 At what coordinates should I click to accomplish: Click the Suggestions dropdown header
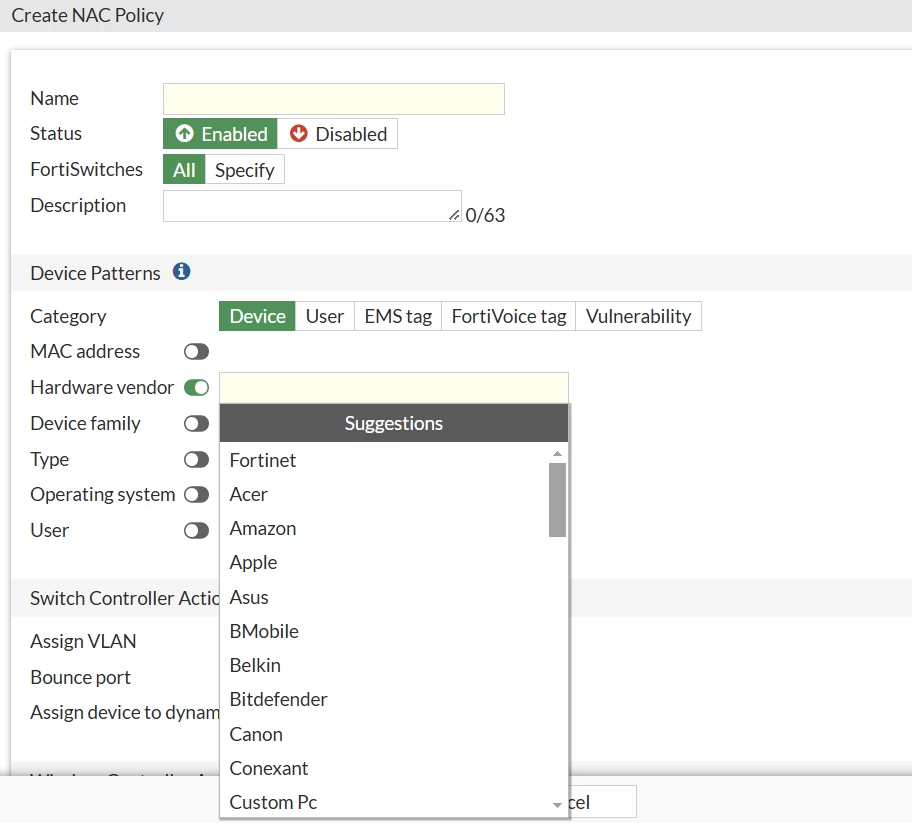(394, 423)
